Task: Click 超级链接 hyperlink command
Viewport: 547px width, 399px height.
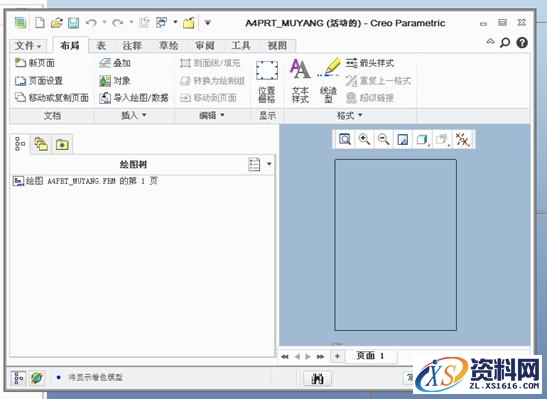Action: coord(370,98)
